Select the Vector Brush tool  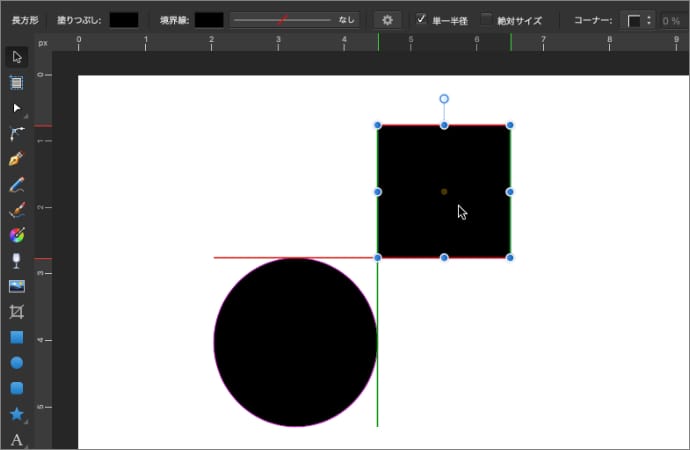click(x=17, y=210)
